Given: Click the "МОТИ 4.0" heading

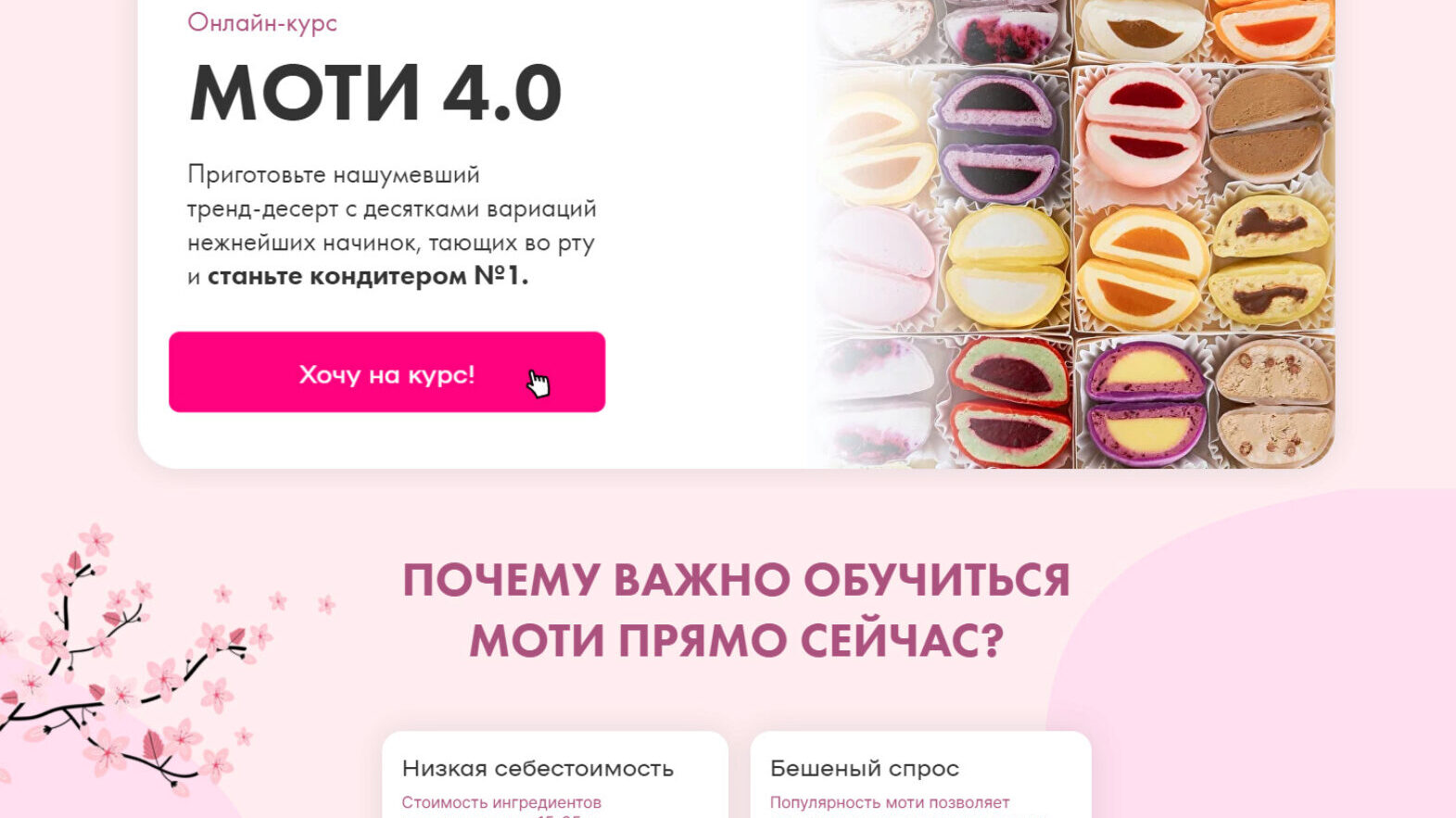Looking at the screenshot, I should 375,93.
